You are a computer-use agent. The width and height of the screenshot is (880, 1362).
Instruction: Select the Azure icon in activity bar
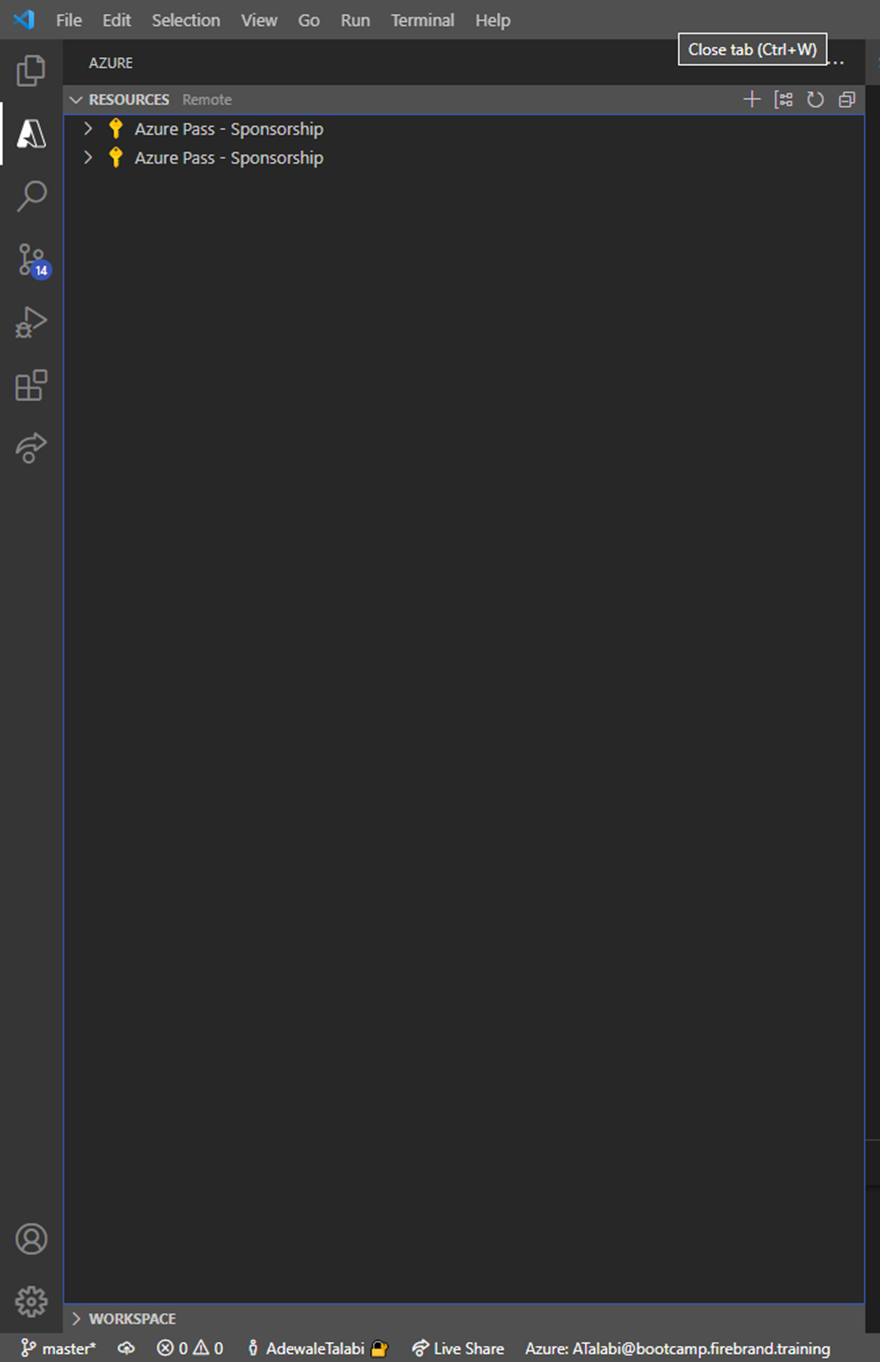pos(31,133)
